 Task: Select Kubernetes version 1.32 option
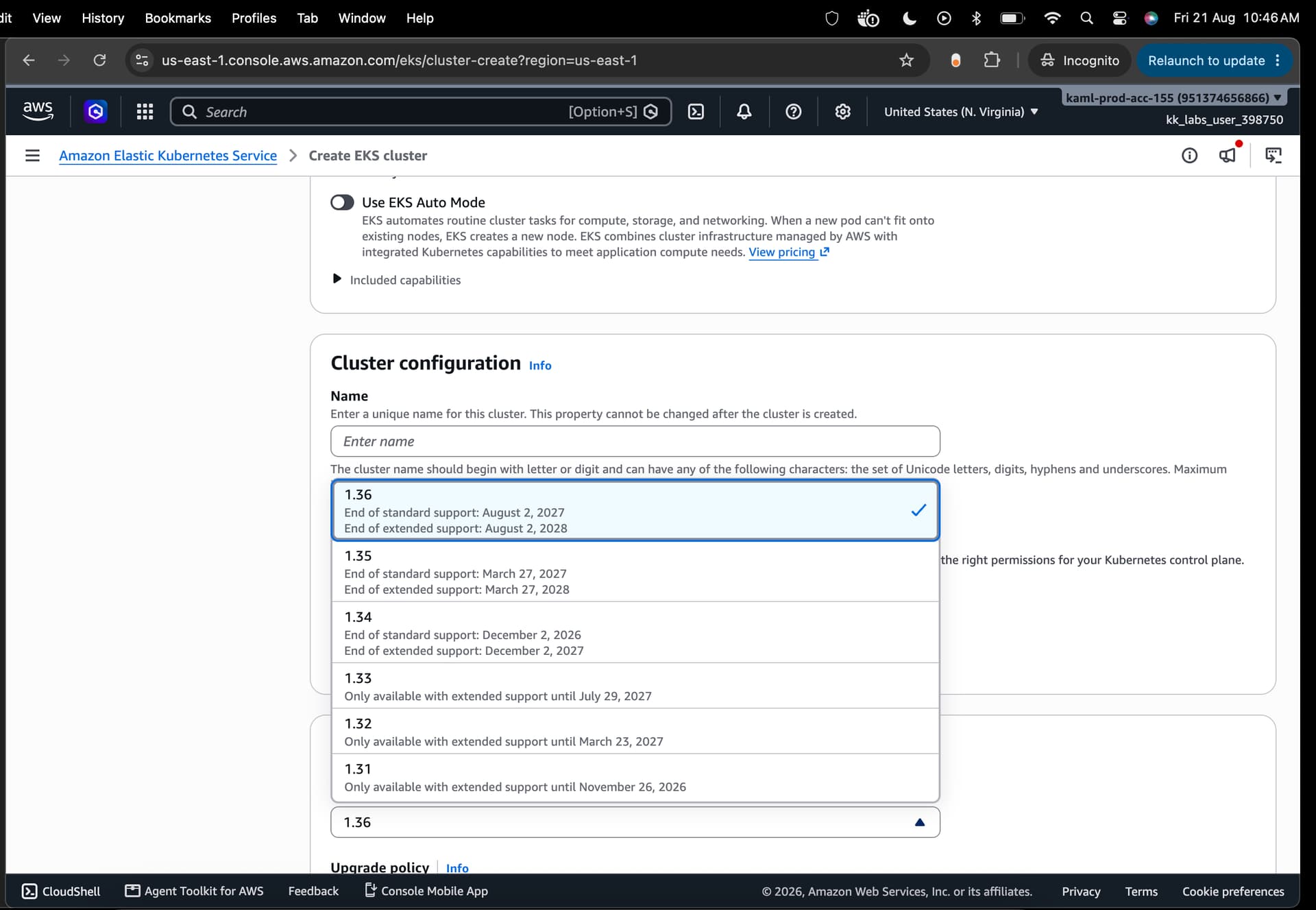point(635,732)
